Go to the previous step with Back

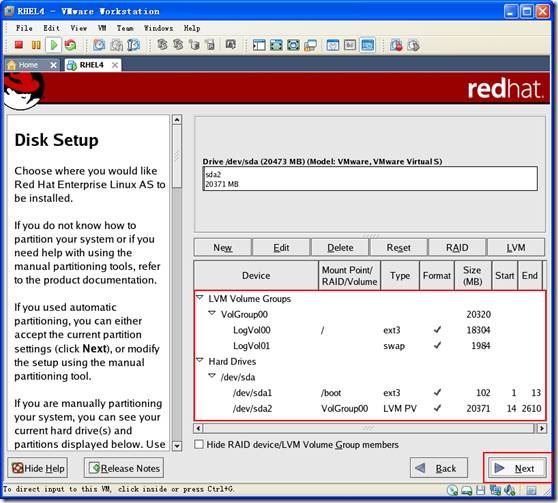[x=439, y=468]
